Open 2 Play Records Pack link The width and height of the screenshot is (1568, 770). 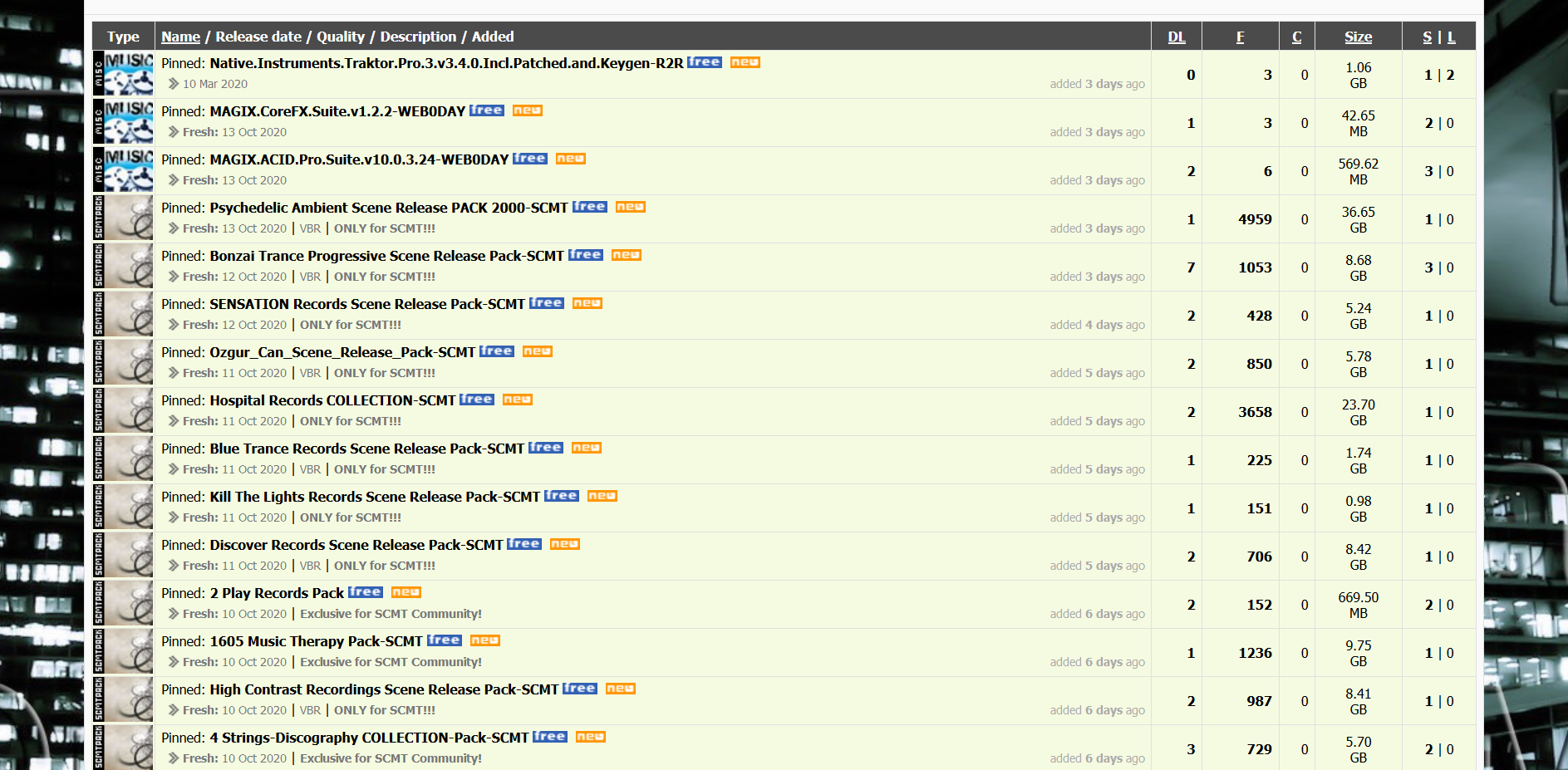point(277,593)
